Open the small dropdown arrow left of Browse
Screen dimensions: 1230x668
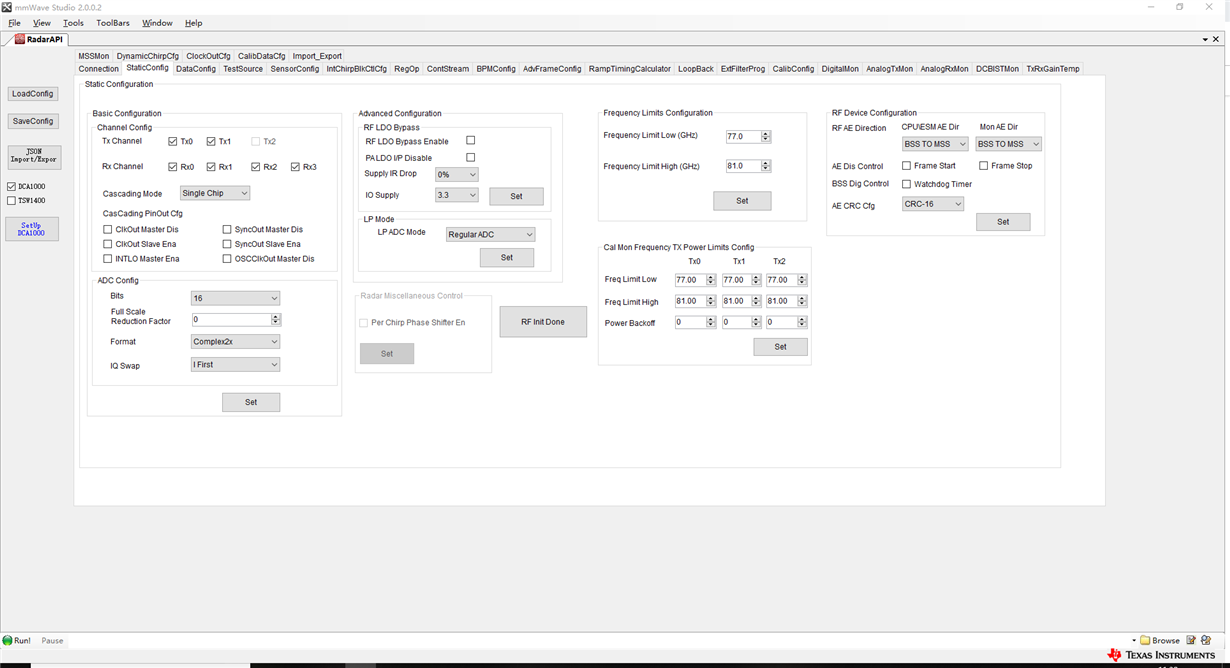1134,641
